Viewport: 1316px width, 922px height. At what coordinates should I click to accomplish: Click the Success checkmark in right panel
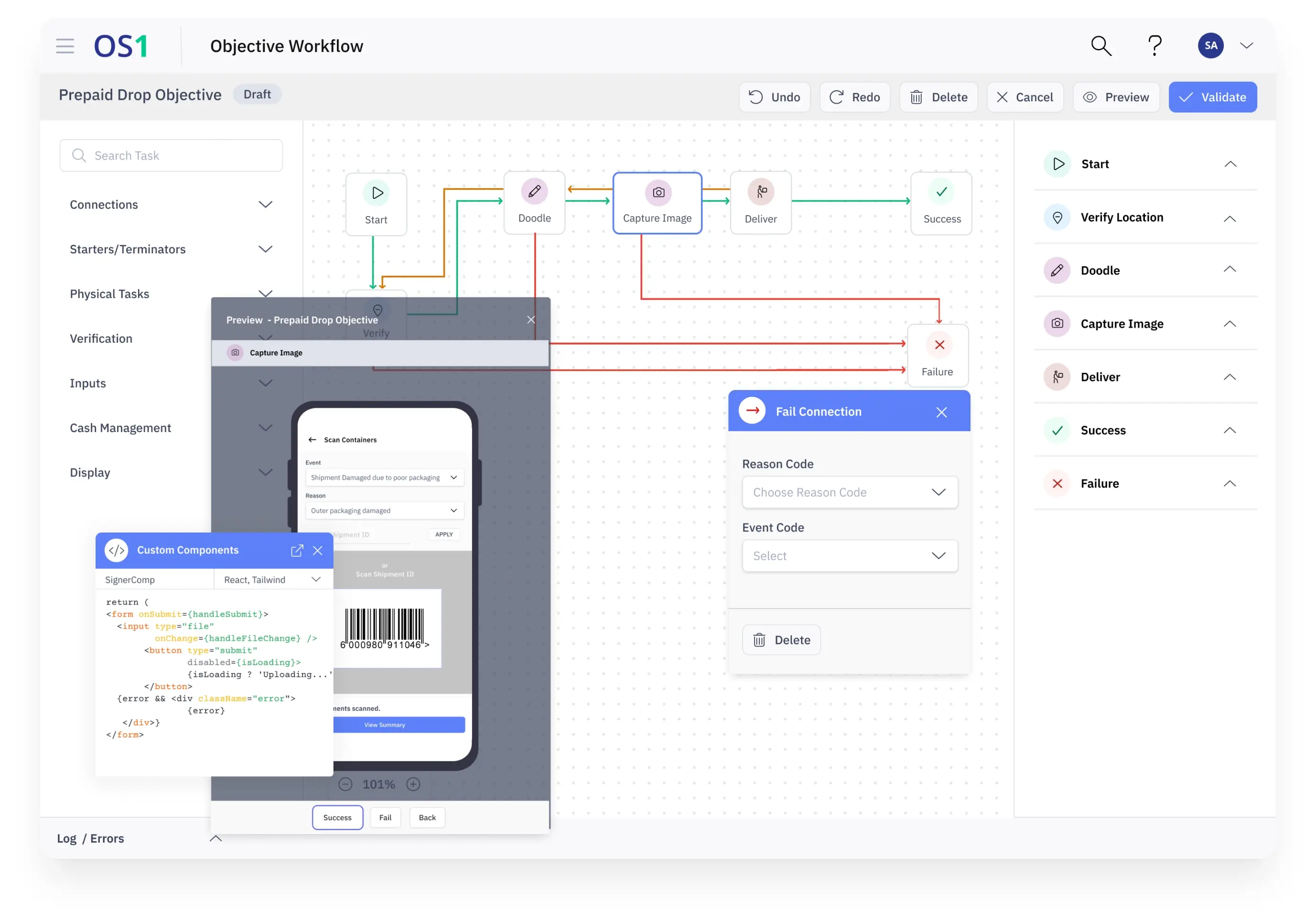pyautogui.click(x=1057, y=430)
